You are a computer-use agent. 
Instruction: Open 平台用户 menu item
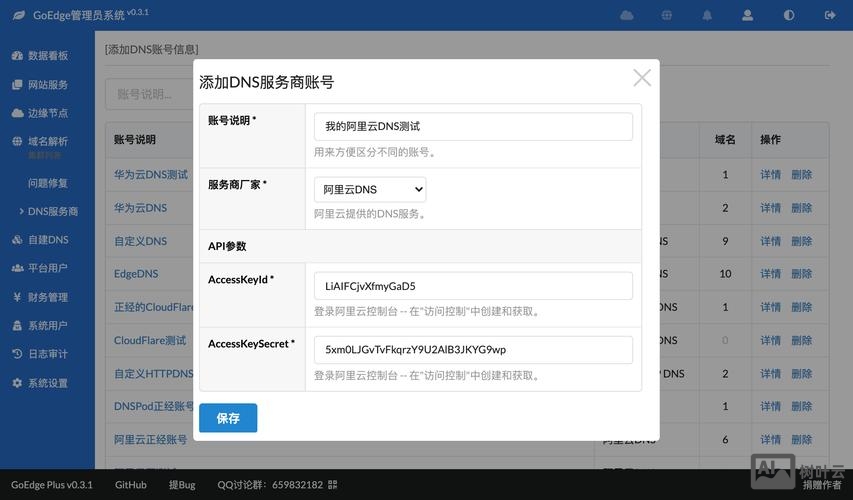pos(48,268)
